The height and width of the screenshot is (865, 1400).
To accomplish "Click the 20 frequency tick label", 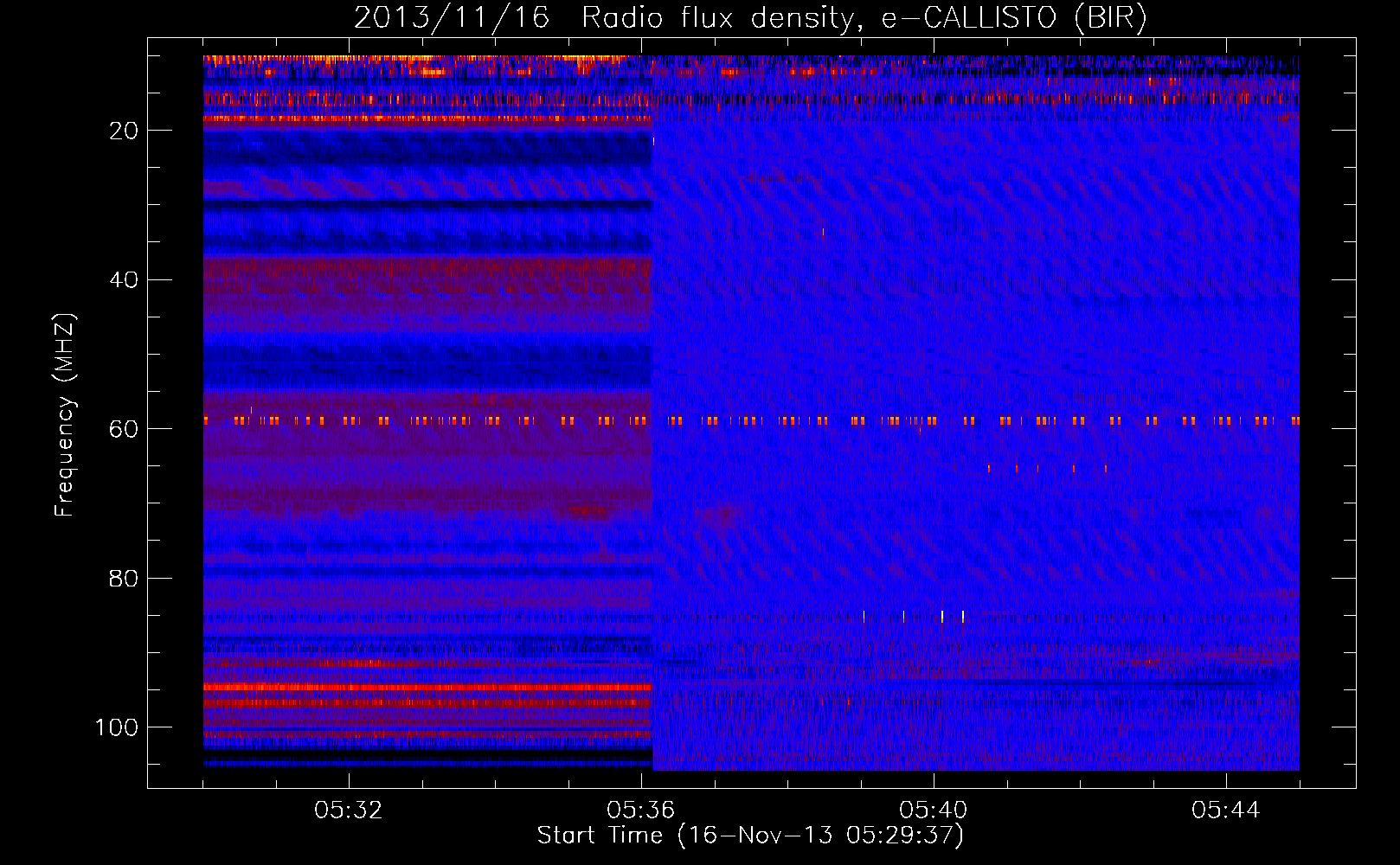I will 125,131.
